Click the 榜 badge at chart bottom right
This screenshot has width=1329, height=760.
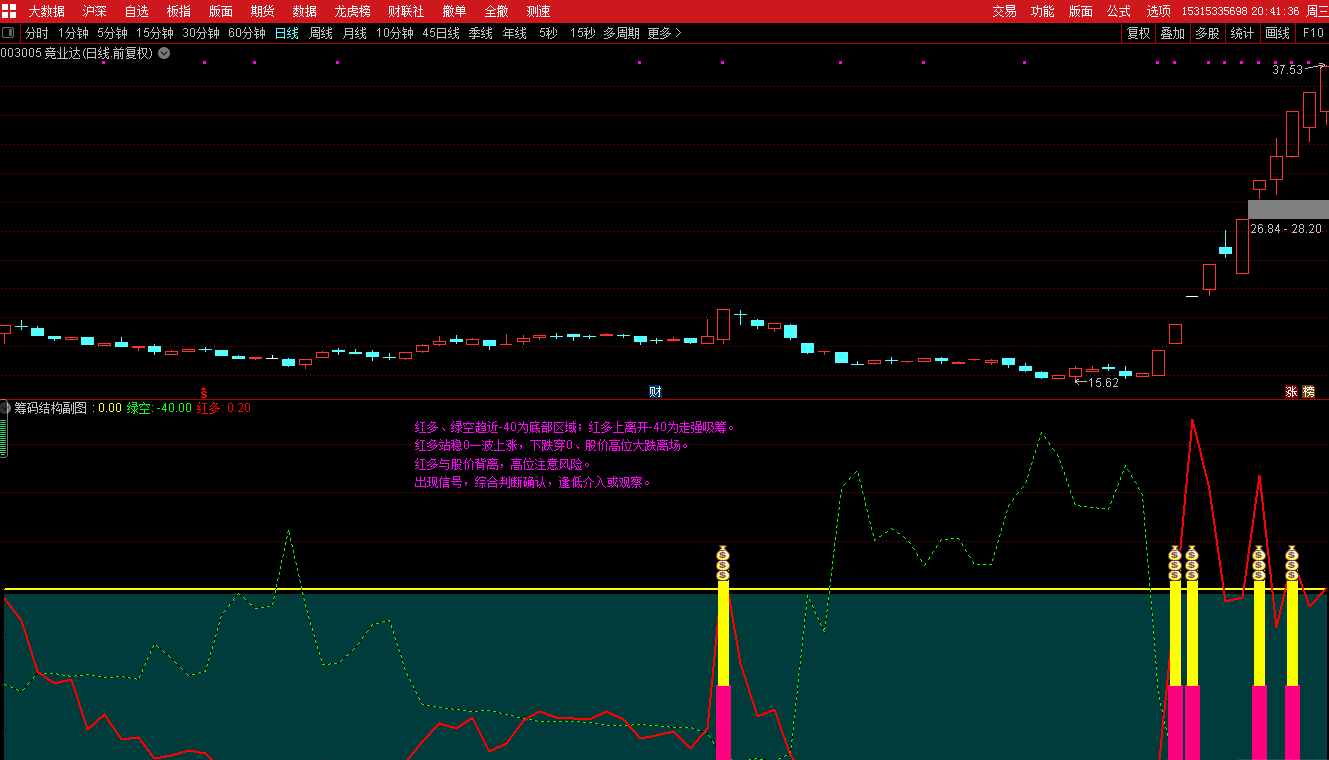tap(1308, 392)
